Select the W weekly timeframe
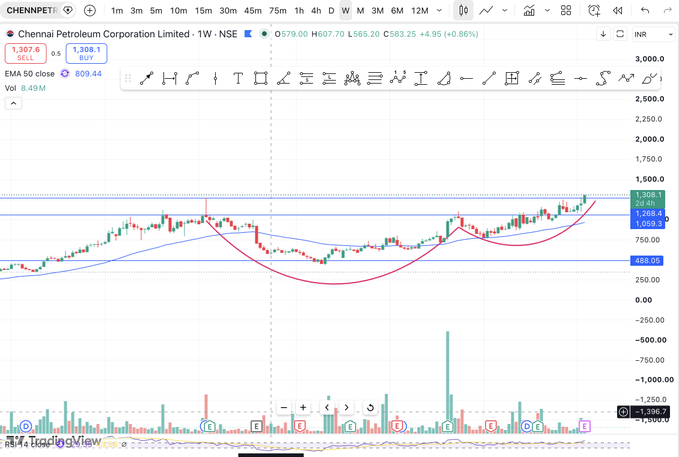Image resolution: width=679 pixels, height=457 pixels. (346, 10)
